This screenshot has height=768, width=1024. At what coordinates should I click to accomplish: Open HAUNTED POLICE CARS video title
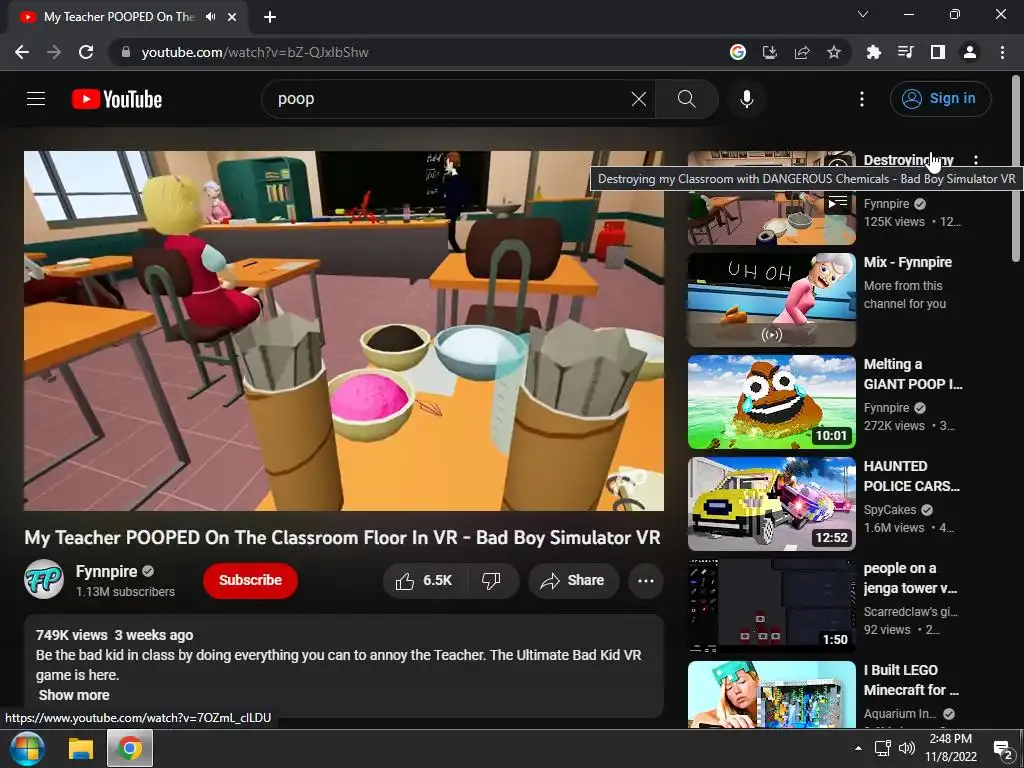pos(912,476)
